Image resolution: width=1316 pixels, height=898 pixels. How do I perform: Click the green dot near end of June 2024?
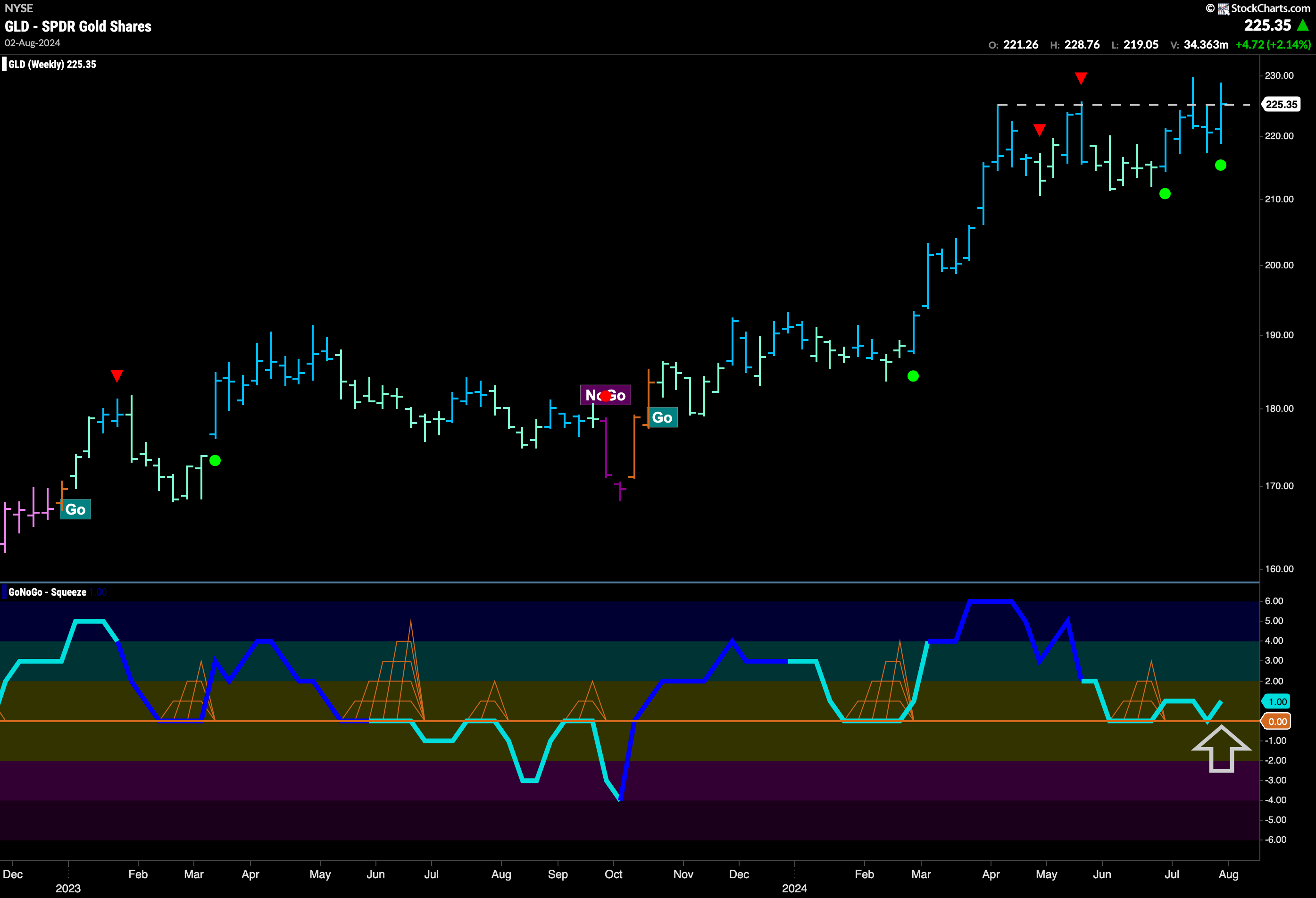[x=1165, y=194]
